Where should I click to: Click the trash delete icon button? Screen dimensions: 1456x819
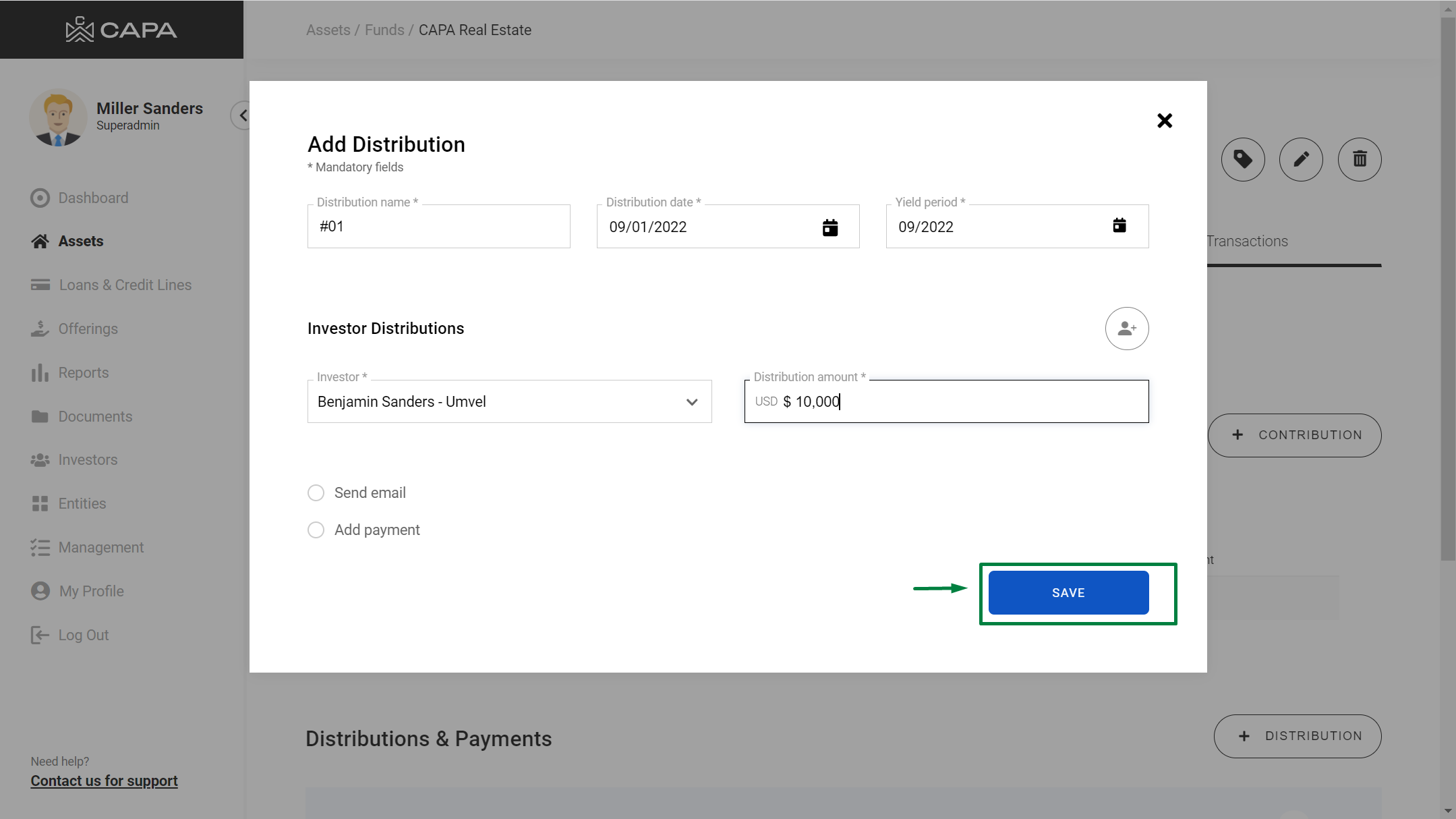point(1359,159)
